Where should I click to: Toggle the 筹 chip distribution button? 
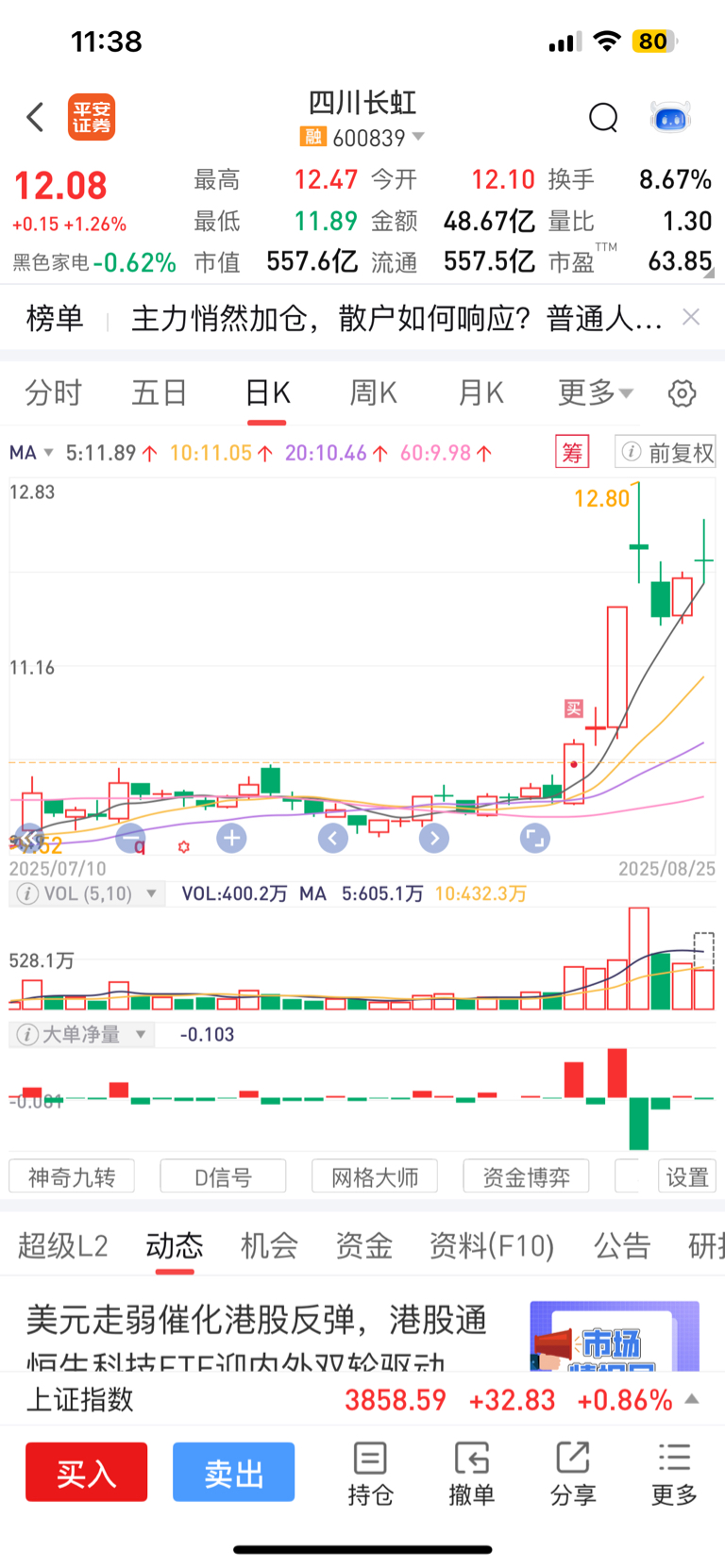click(x=572, y=452)
